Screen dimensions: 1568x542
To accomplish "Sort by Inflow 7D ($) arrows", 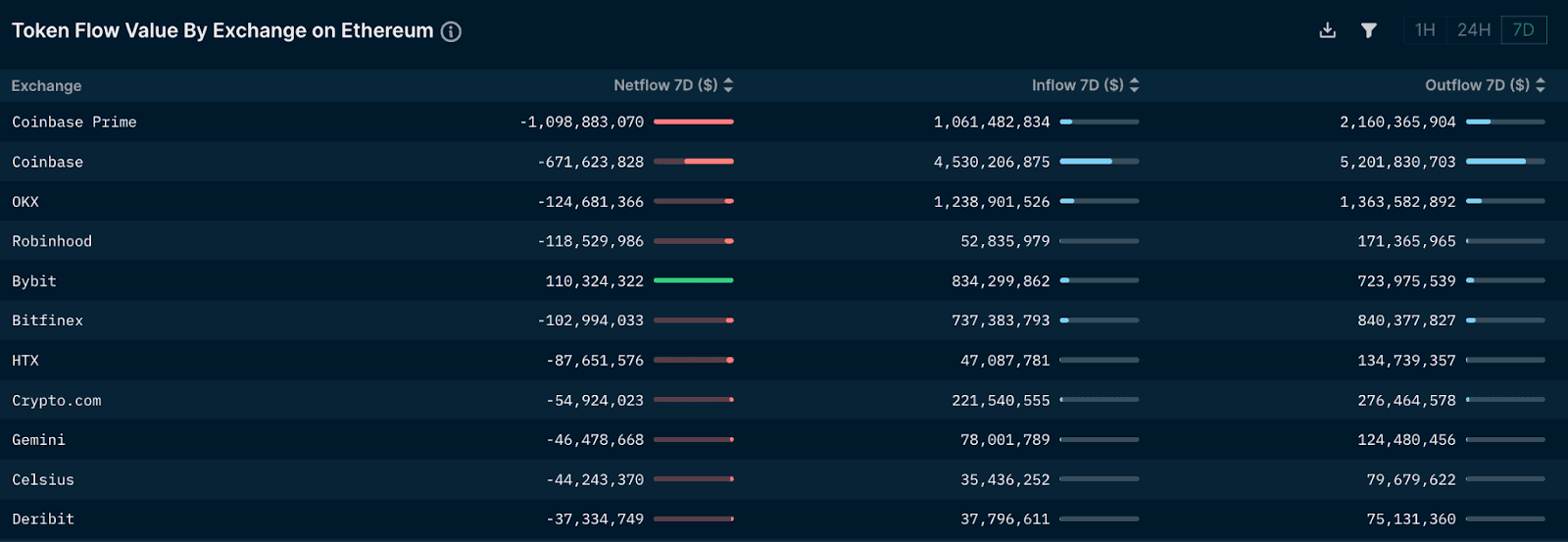I will (x=1134, y=85).
